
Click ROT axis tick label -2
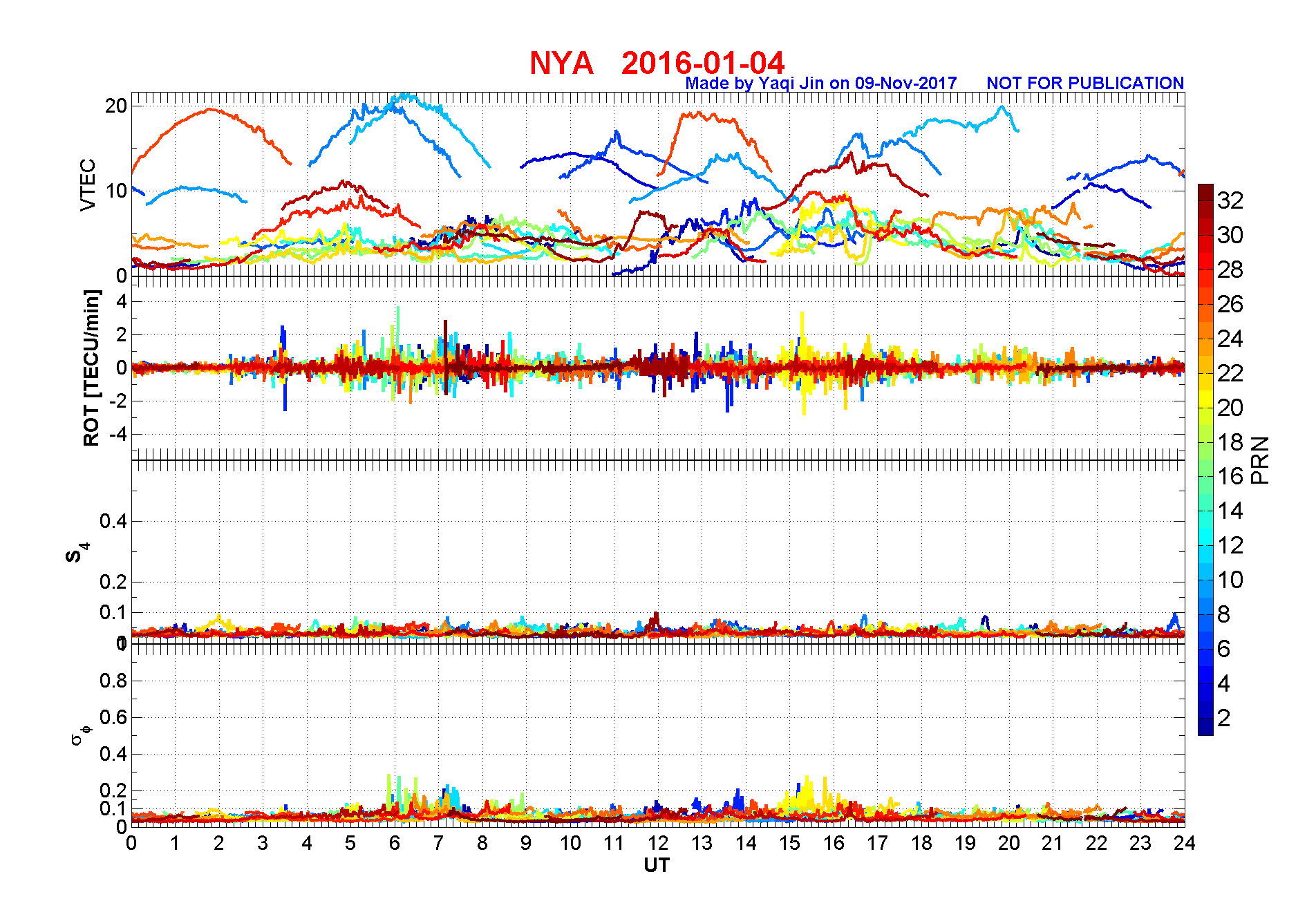pos(118,401)
